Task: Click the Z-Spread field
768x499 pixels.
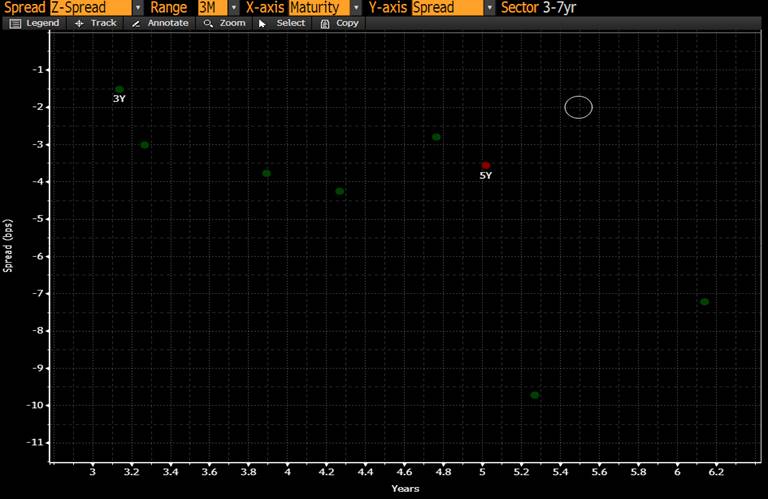Action: coord(91,7)
